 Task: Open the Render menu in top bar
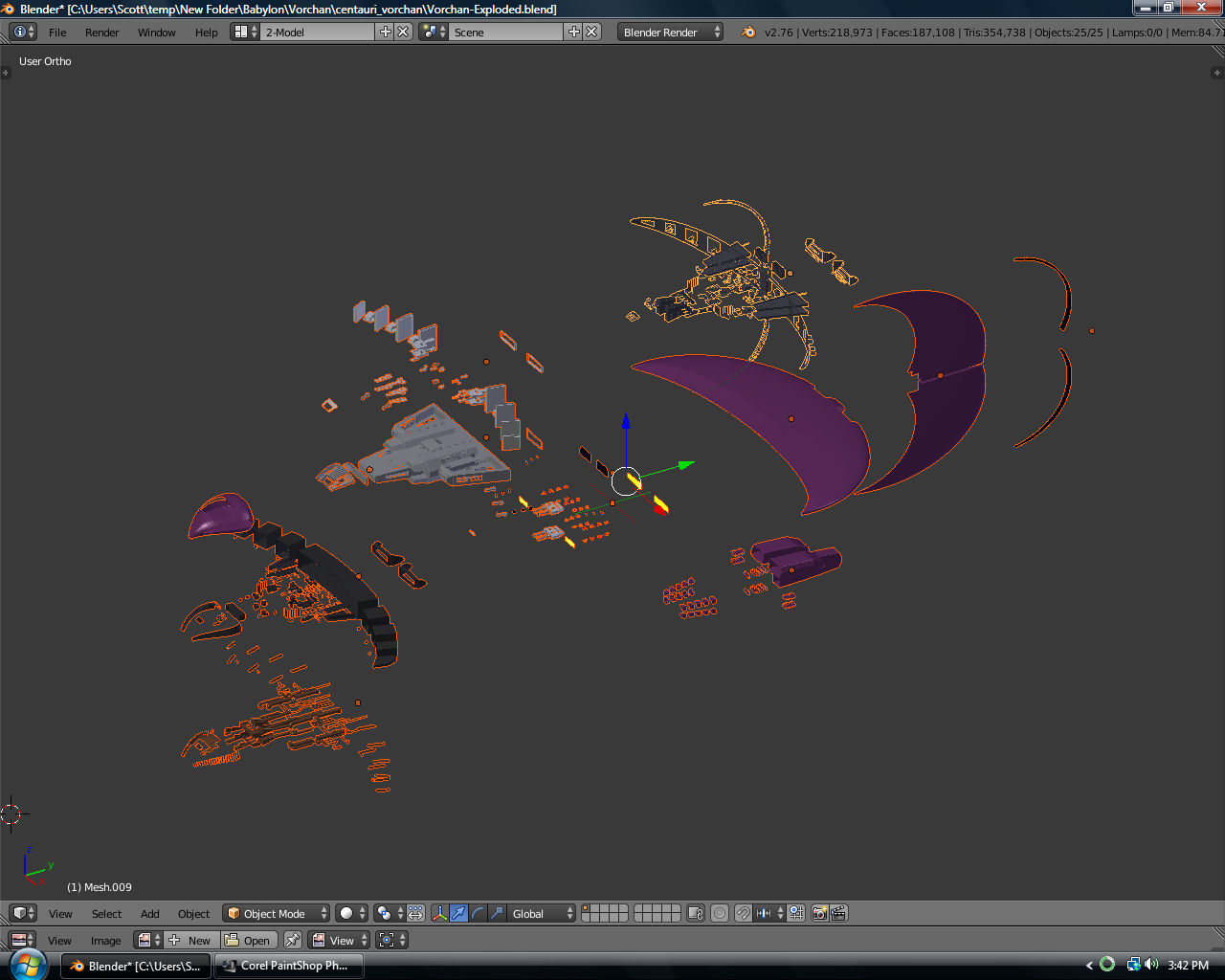[102, 32]
